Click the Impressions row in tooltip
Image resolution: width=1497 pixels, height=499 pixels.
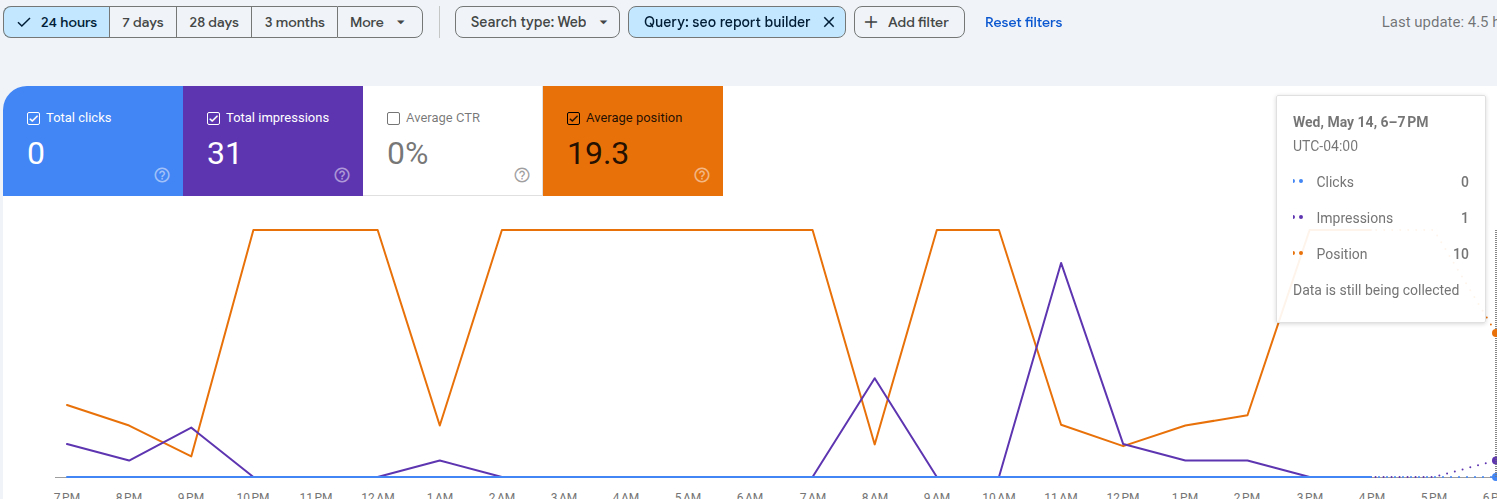click(1380, 218)
